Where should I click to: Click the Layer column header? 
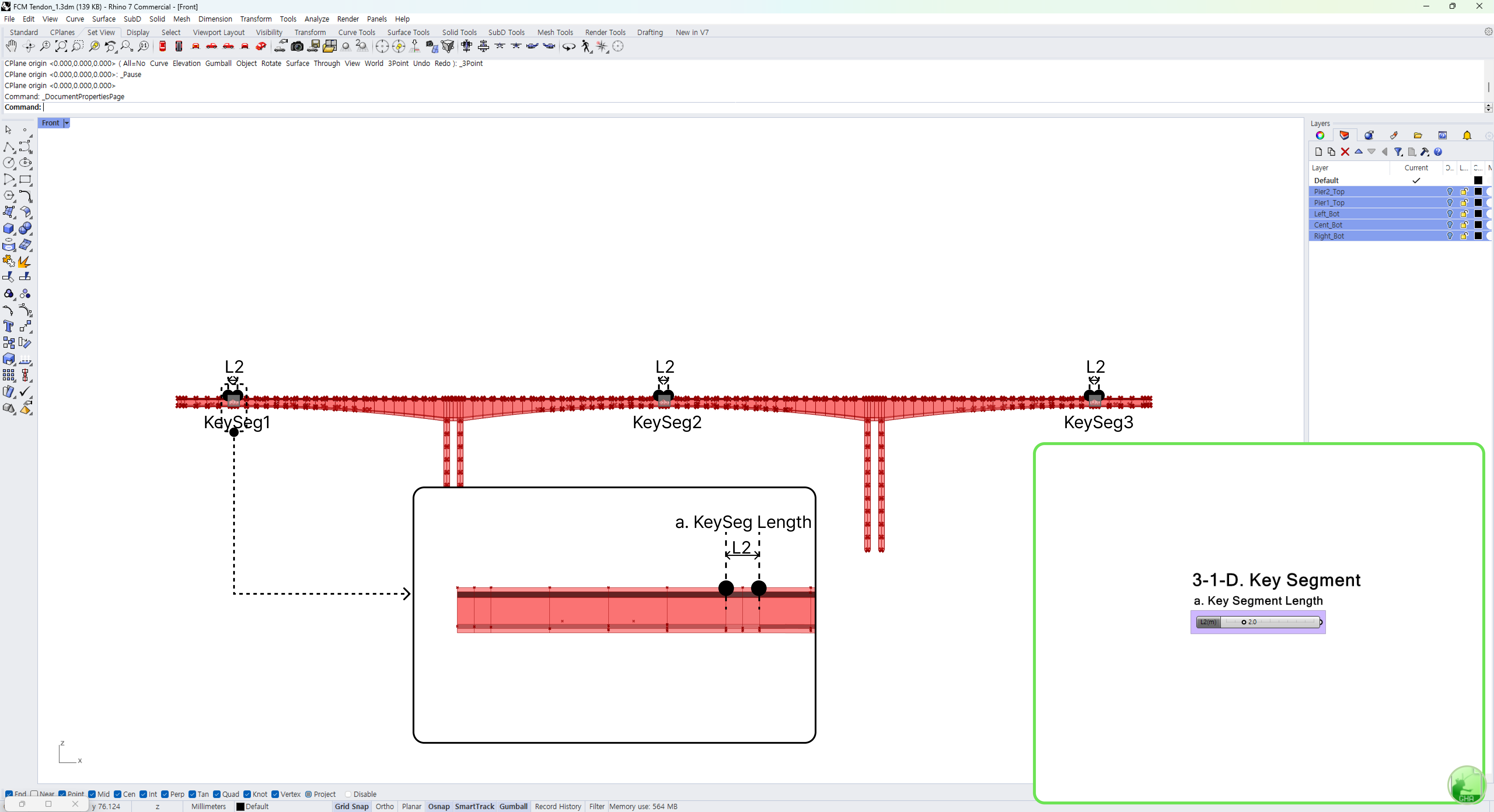coord(1349,167)
